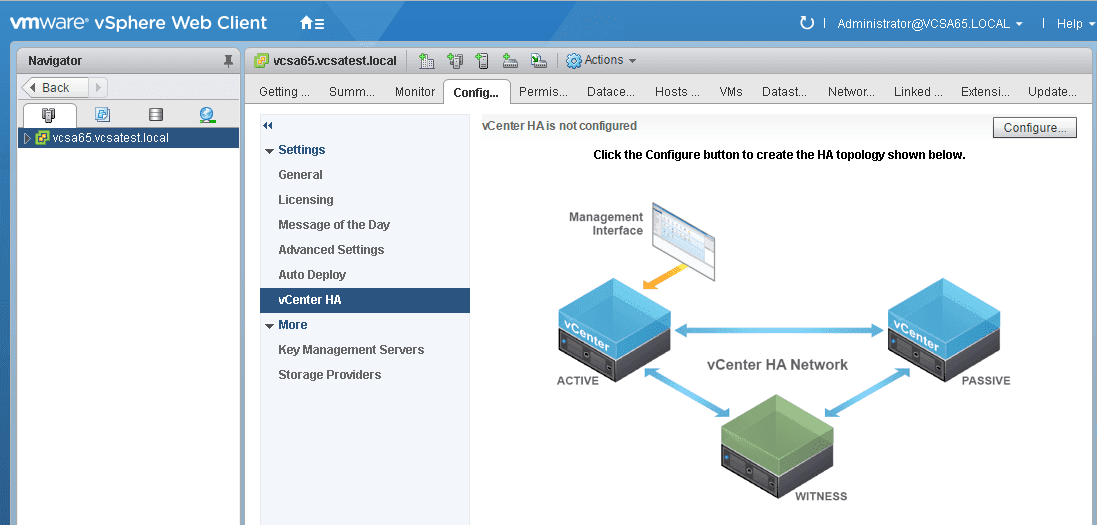Click vCenter icon in the navigator tree
The width and height of the screenshot is (1097, 525).
43,138
